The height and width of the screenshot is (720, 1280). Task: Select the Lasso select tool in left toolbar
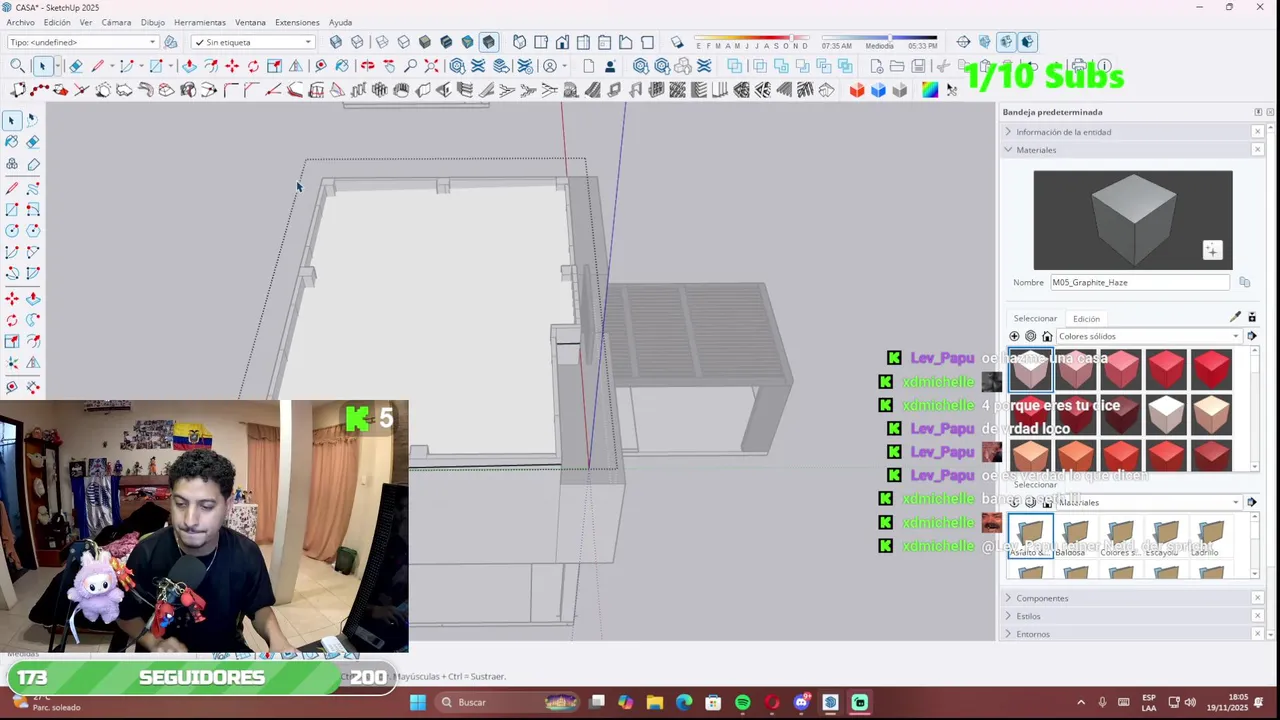pyautogui.click(x=32, y=119)
